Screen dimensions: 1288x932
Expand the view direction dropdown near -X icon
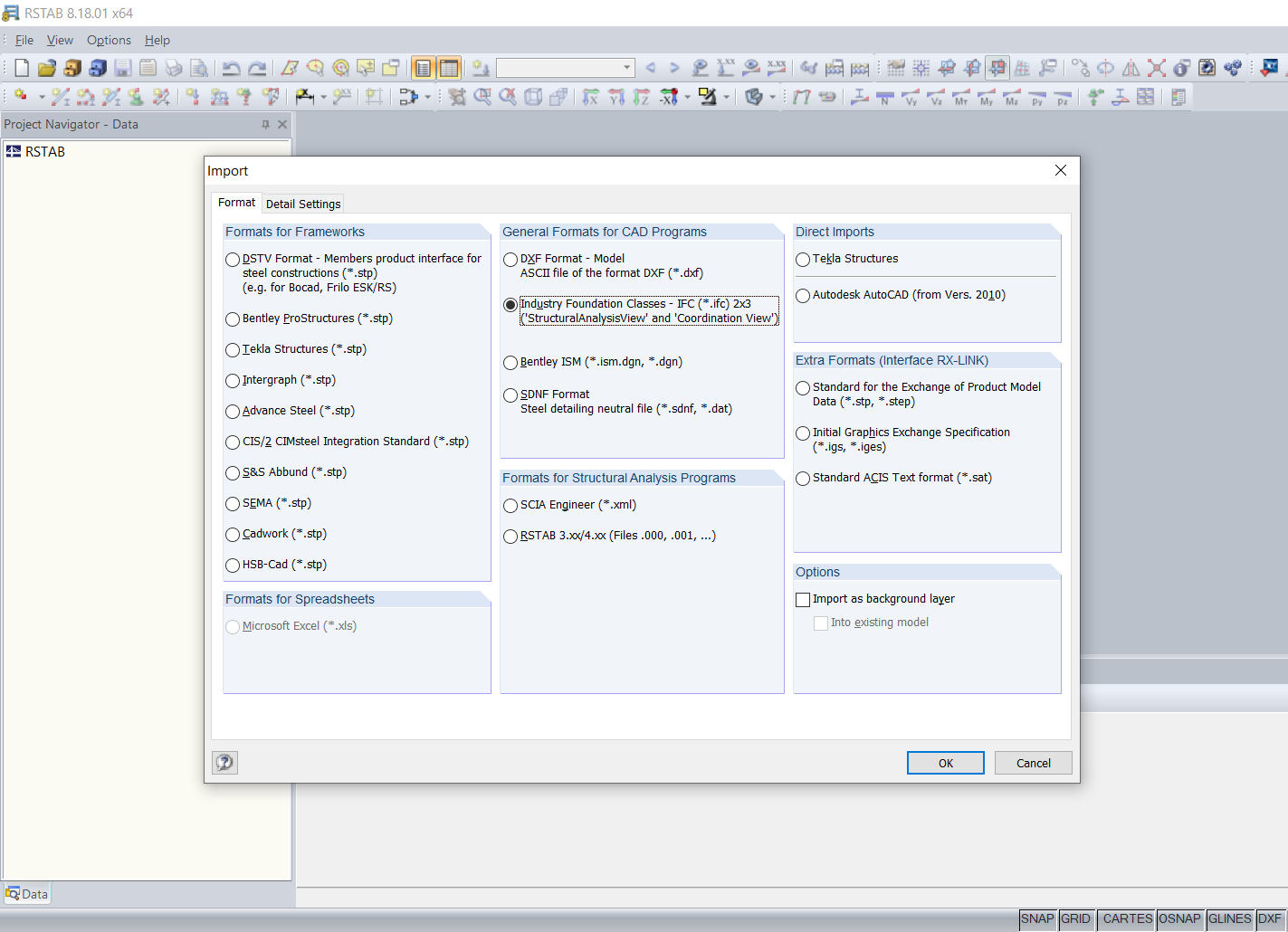pos(687,97)
